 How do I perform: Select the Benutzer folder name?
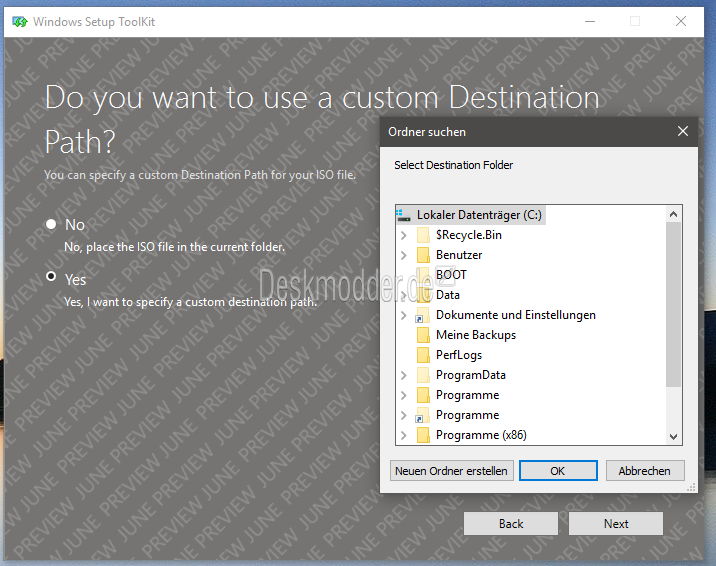click(x=459, y=255)
